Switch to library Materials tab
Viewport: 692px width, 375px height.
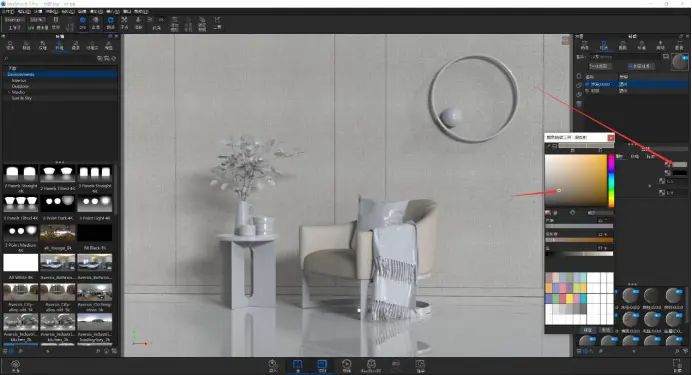[10, 45]
